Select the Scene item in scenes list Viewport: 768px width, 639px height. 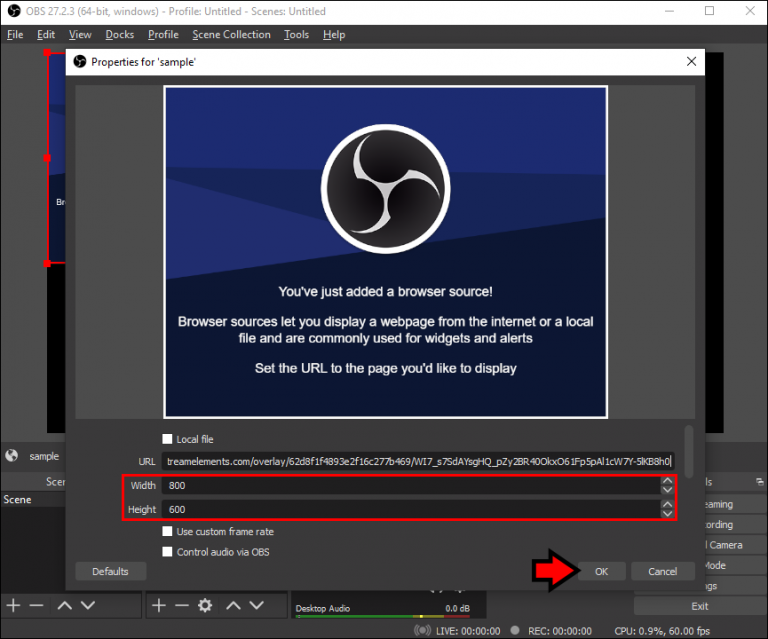coord(33,499)
